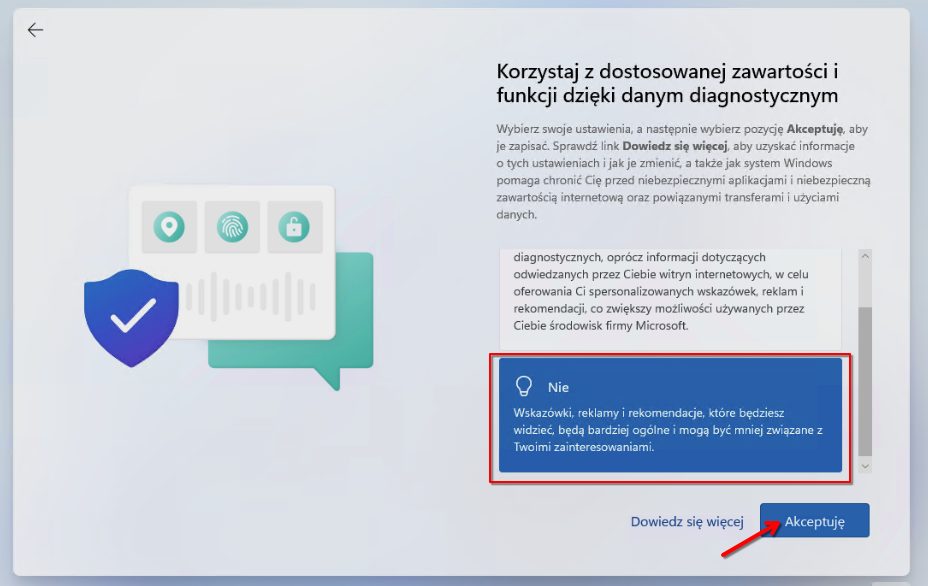Click the bold "Akceptuję" word in the description
The height and width of the screenshot is (586, 928).
(x=815, y=130)
